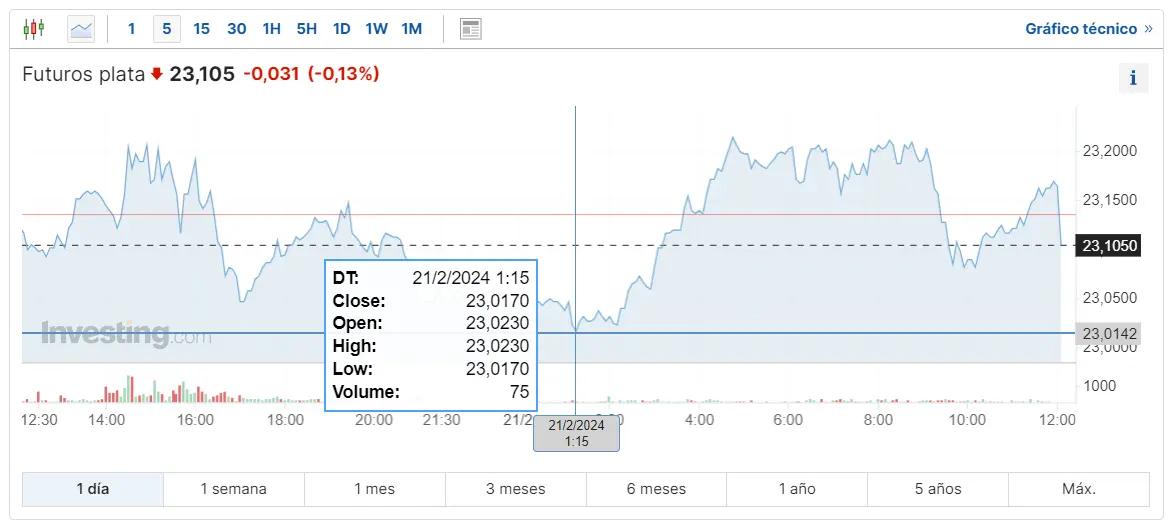
Task: Choose the 15-minute interval
Action: click(201, 29)
